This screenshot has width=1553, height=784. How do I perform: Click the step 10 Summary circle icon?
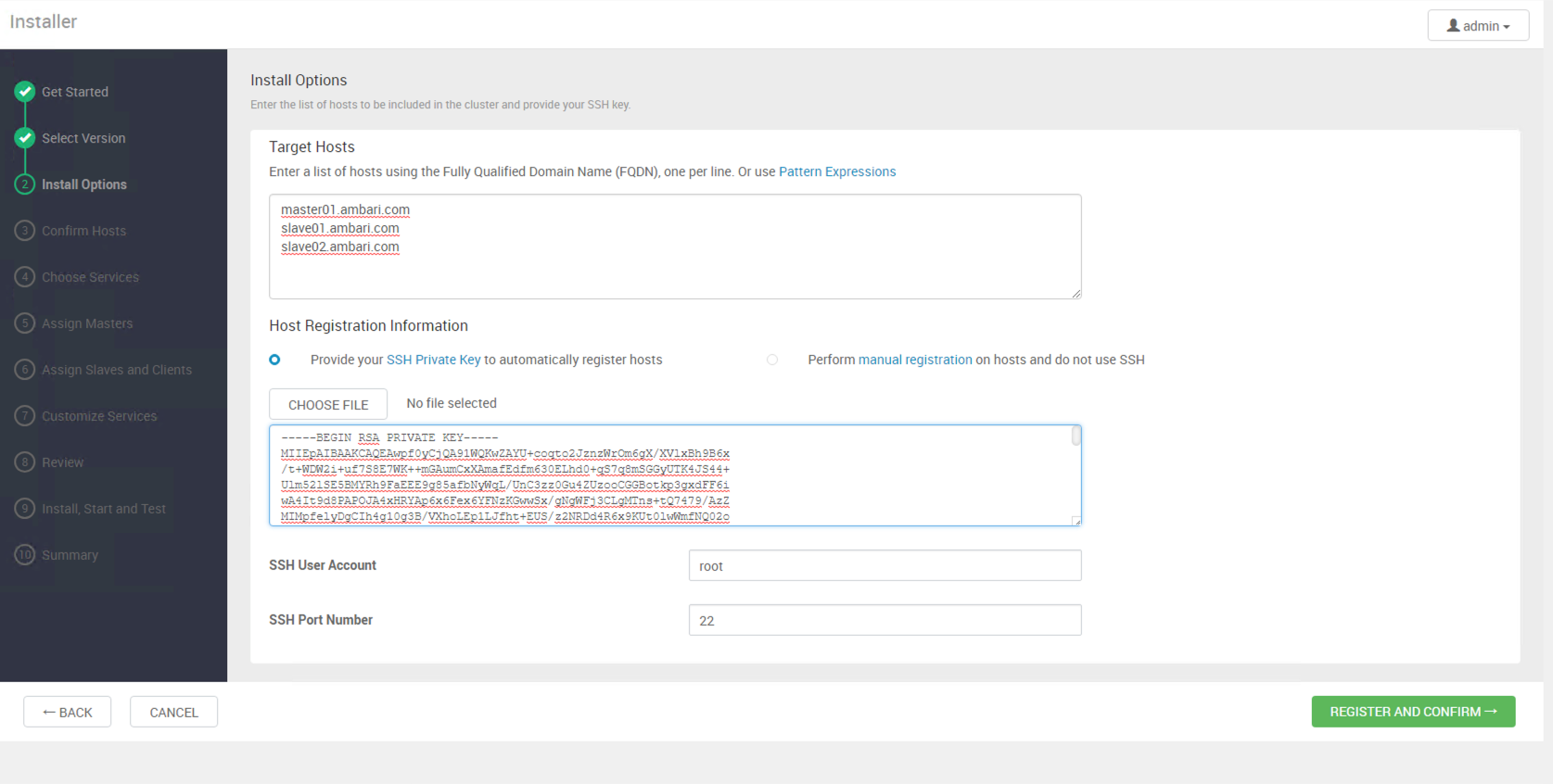(x=25, y=555)
